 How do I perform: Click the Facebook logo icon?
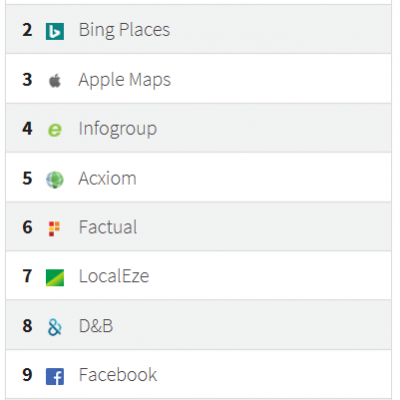[x=55, y=376]
